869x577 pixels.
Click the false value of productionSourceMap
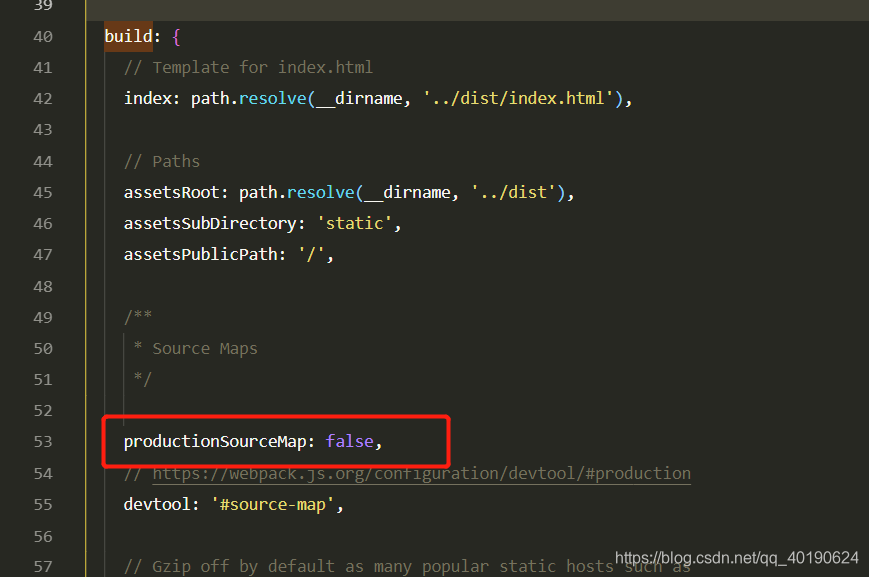pos(350,441)
